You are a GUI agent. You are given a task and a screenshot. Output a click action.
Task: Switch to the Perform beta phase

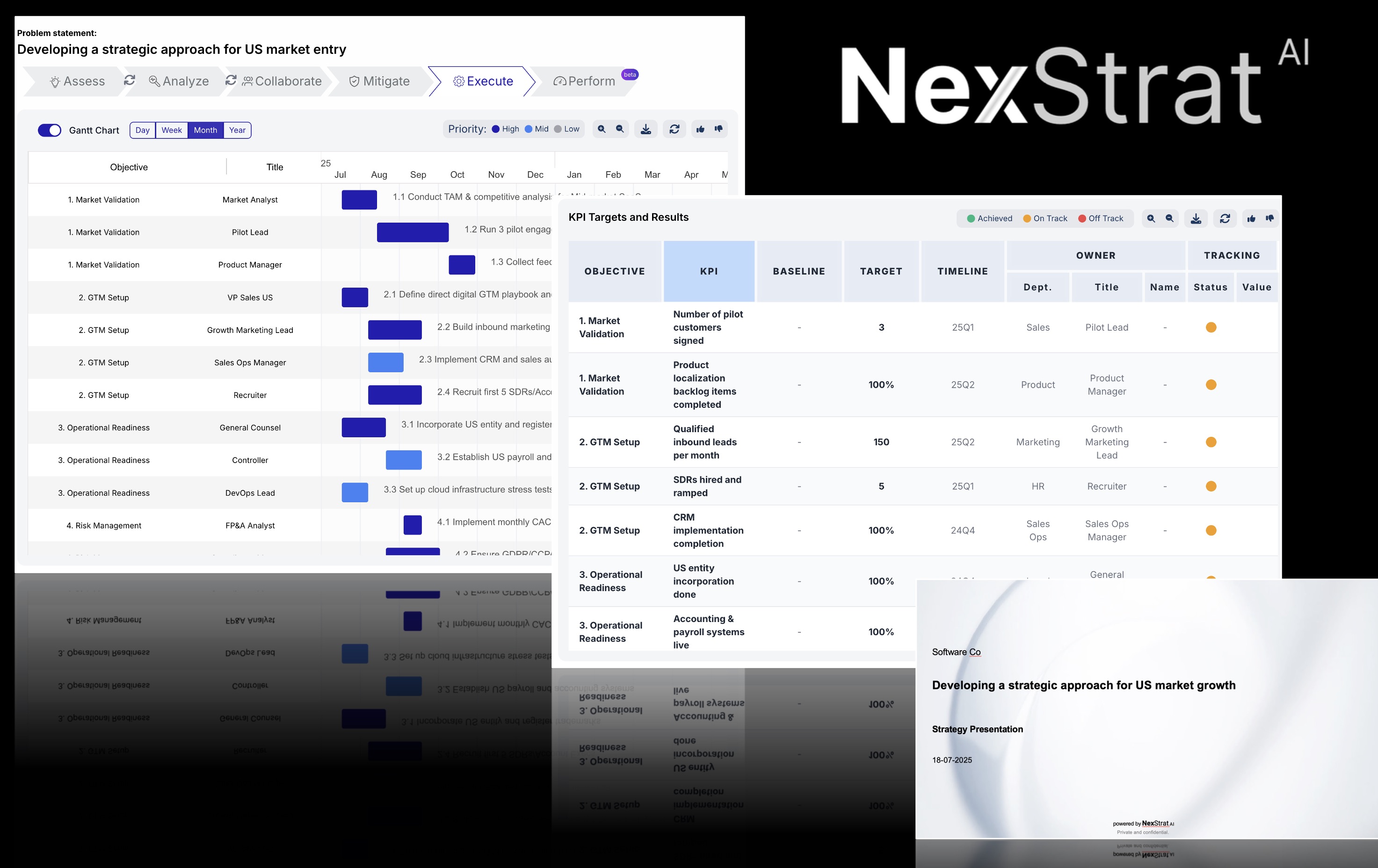click(585, 81)
